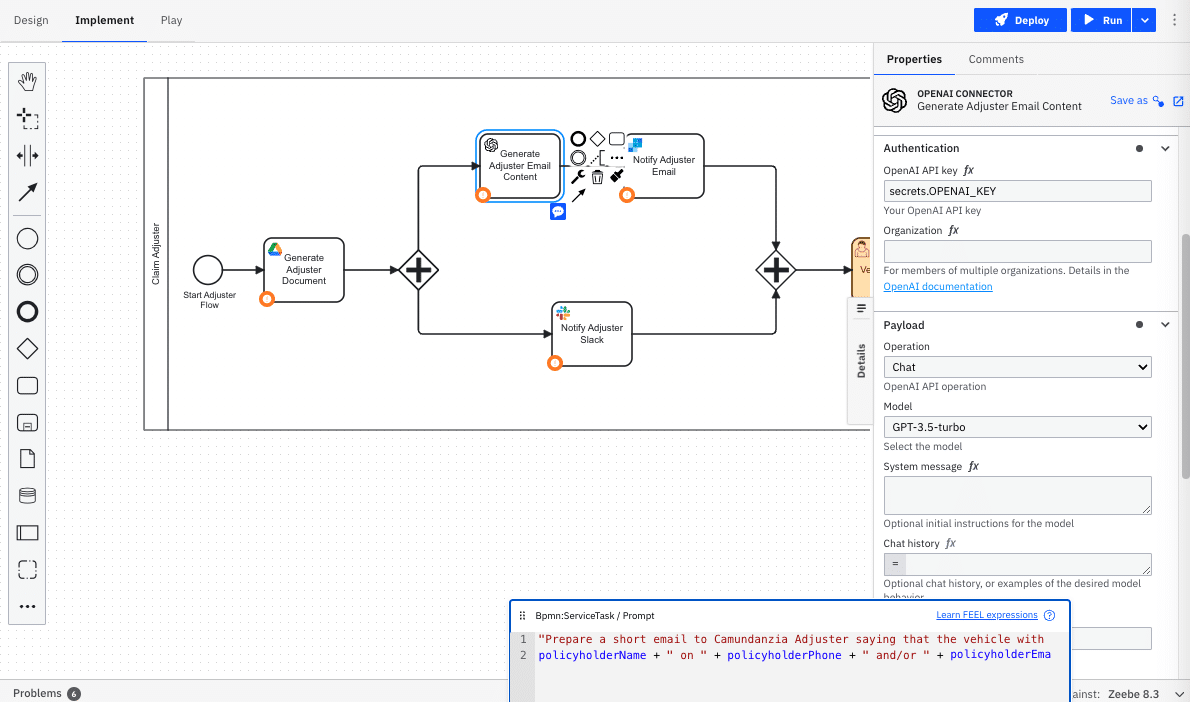Collapse the Payload section
This screenshot has height=702, width=1190.
(x=1165, y=325)
